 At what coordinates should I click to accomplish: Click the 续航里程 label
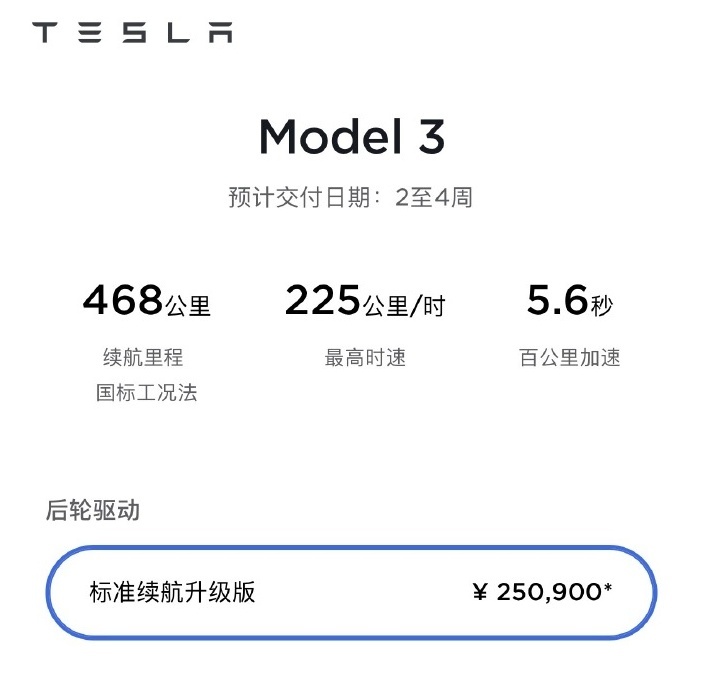(143, 357)
